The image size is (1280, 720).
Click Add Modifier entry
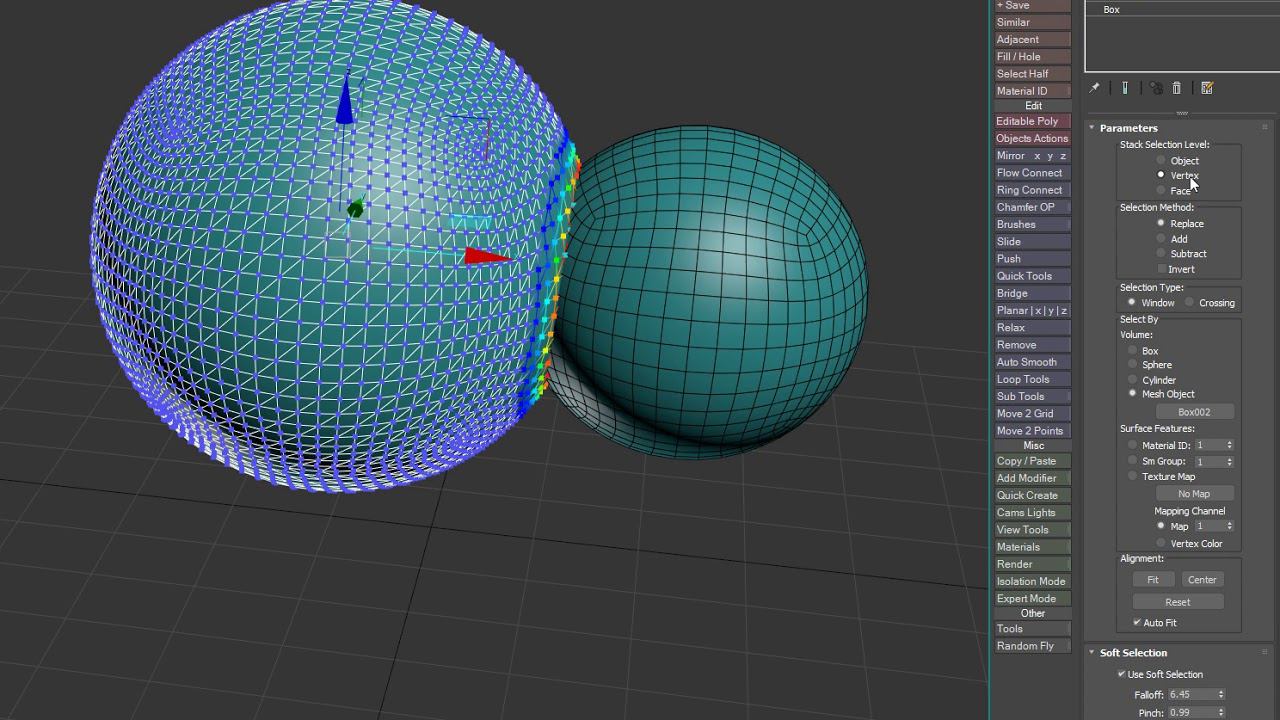[1032, 478]
